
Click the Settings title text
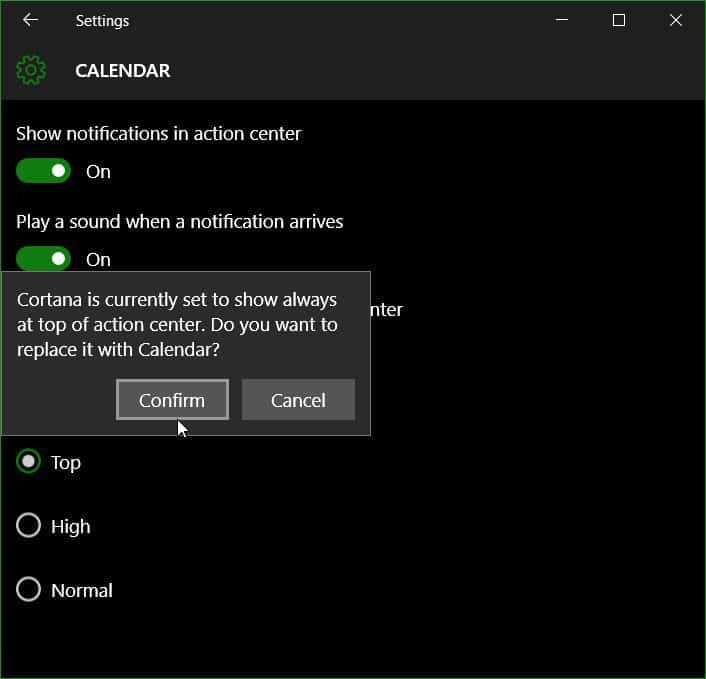click(102, 21)
